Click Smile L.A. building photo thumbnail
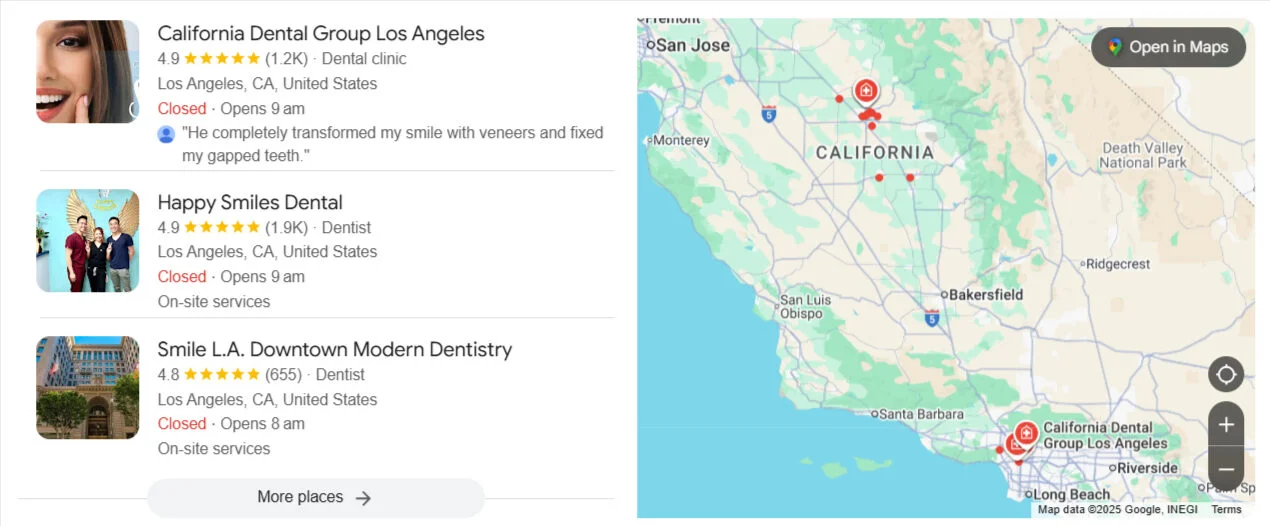The image size is (1270, 526). coord(88,388)
